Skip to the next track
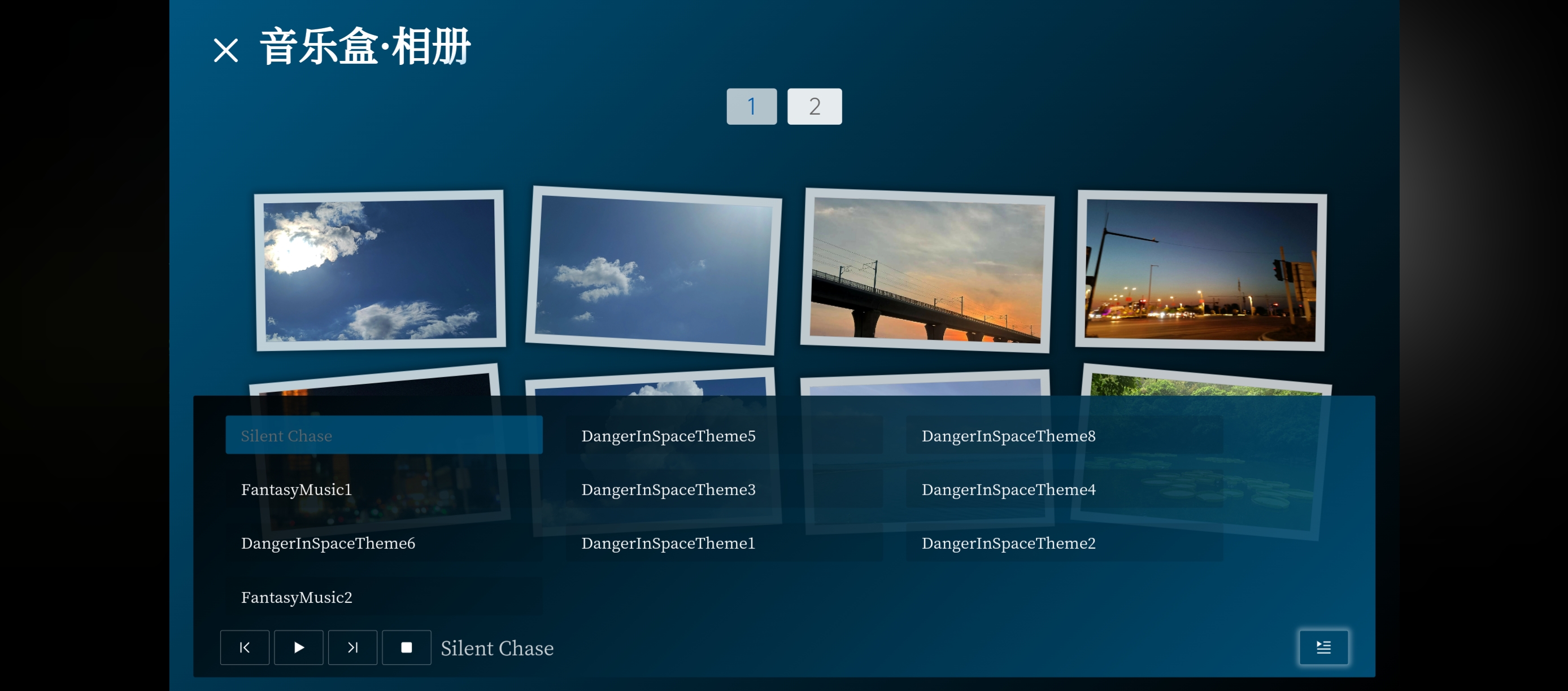1568x691 pixels. pos(352,647)
